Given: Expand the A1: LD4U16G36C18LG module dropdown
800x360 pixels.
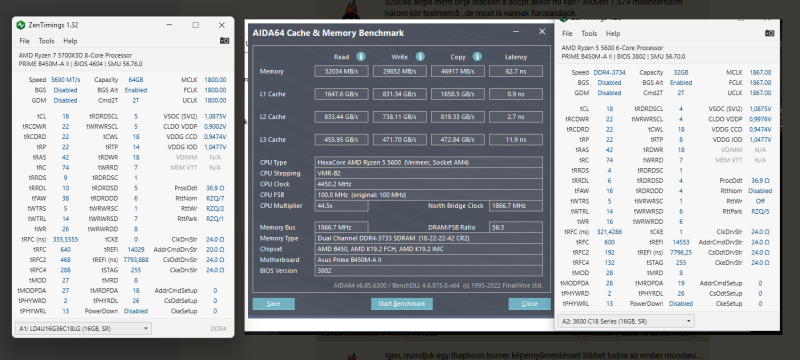Looking at the screenshot, I should pos(84,329).
